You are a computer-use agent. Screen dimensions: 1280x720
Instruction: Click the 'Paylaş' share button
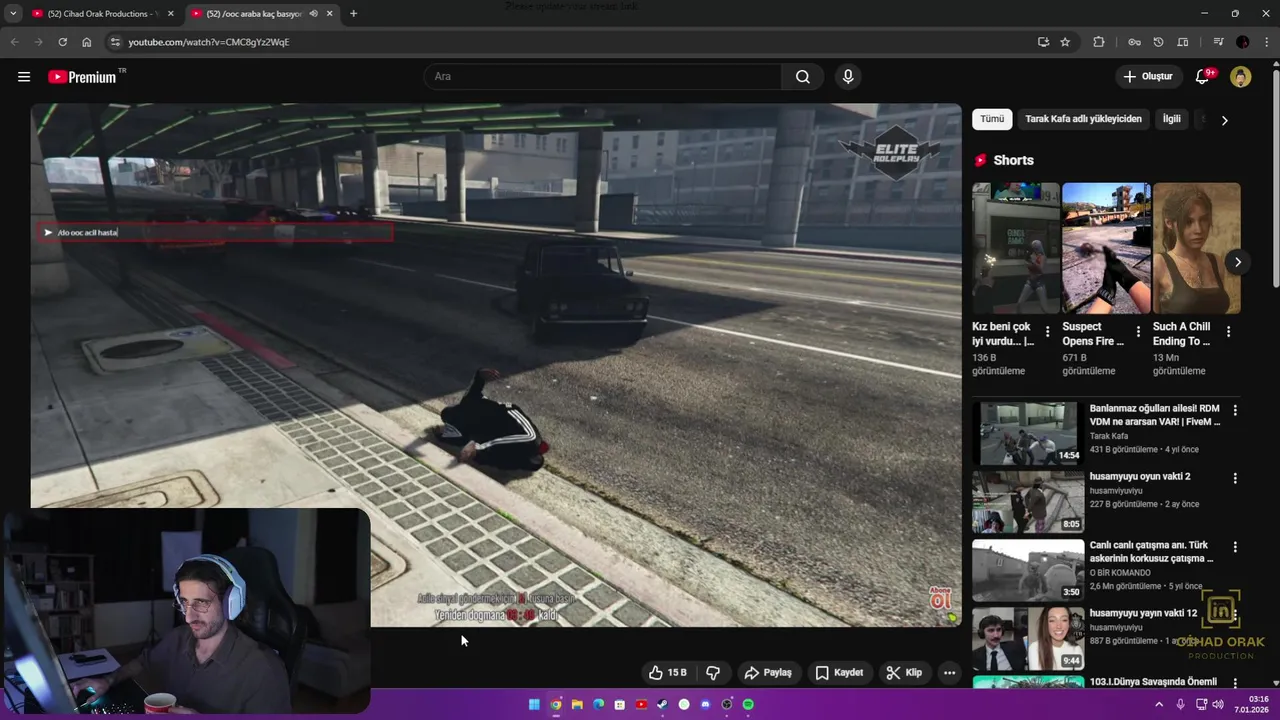click(x=768, y=673)
